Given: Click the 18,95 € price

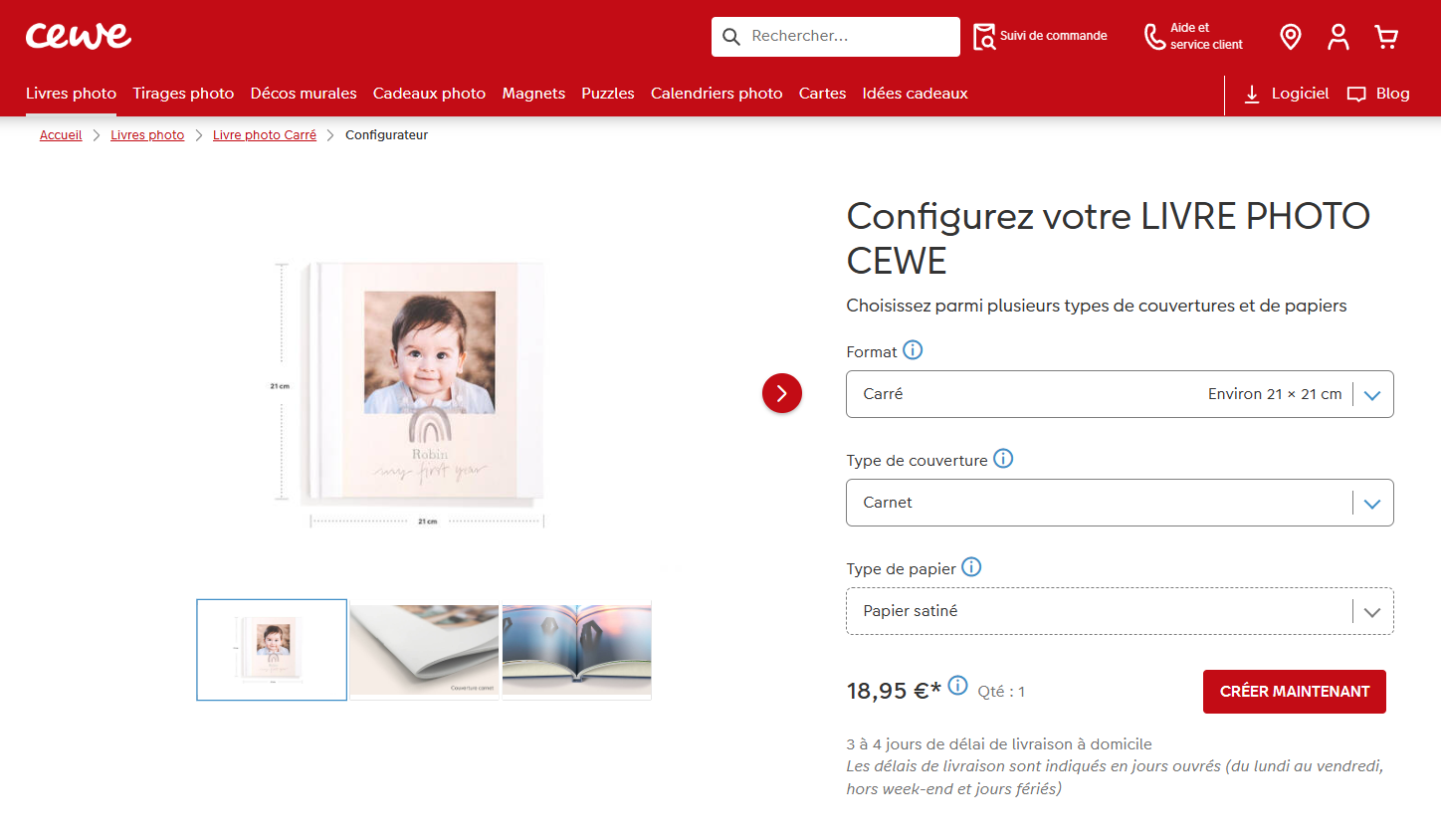Looking at the screenshot, I should [x=894, y=691].
